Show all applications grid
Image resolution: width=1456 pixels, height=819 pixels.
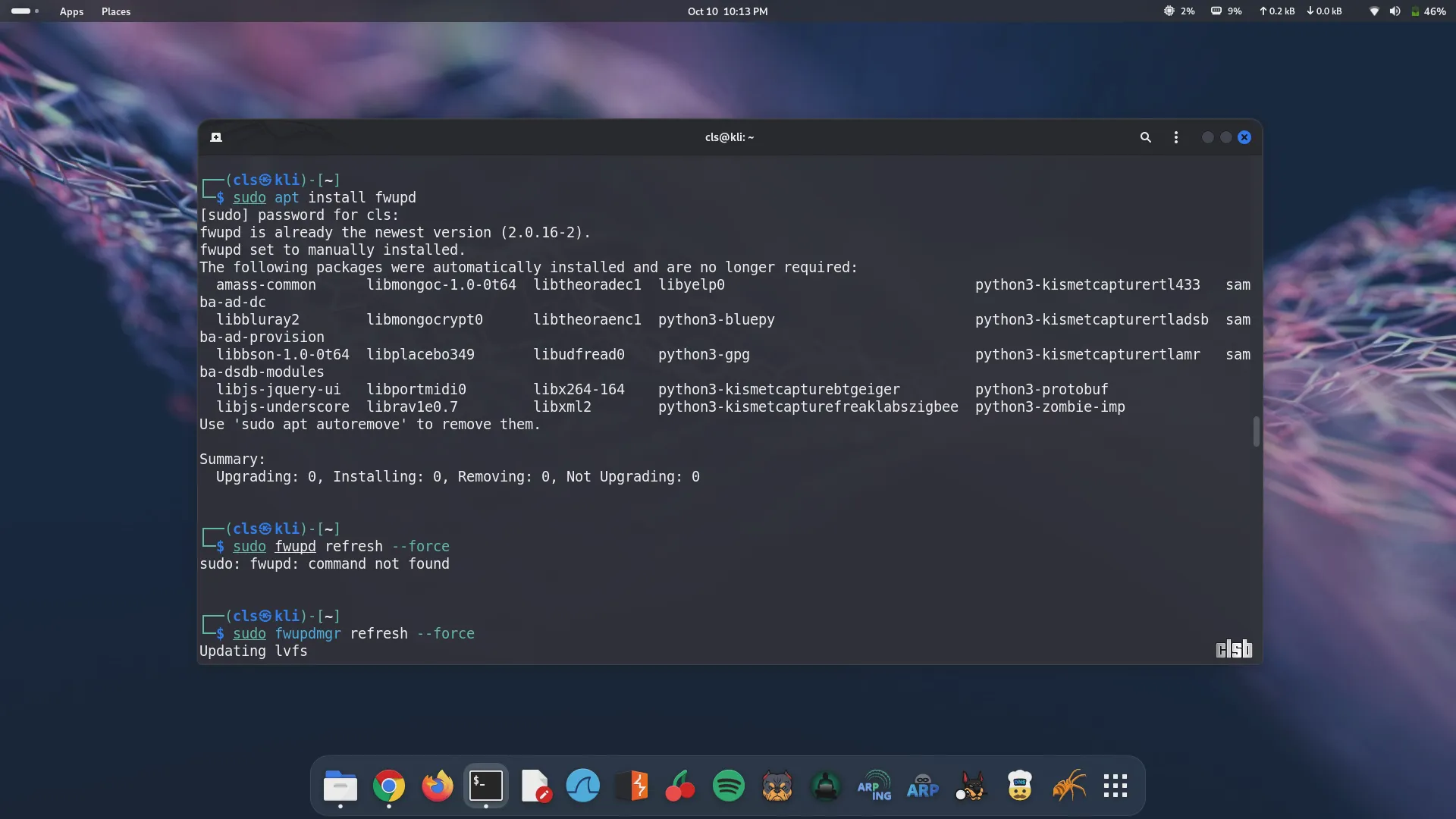1116,786
